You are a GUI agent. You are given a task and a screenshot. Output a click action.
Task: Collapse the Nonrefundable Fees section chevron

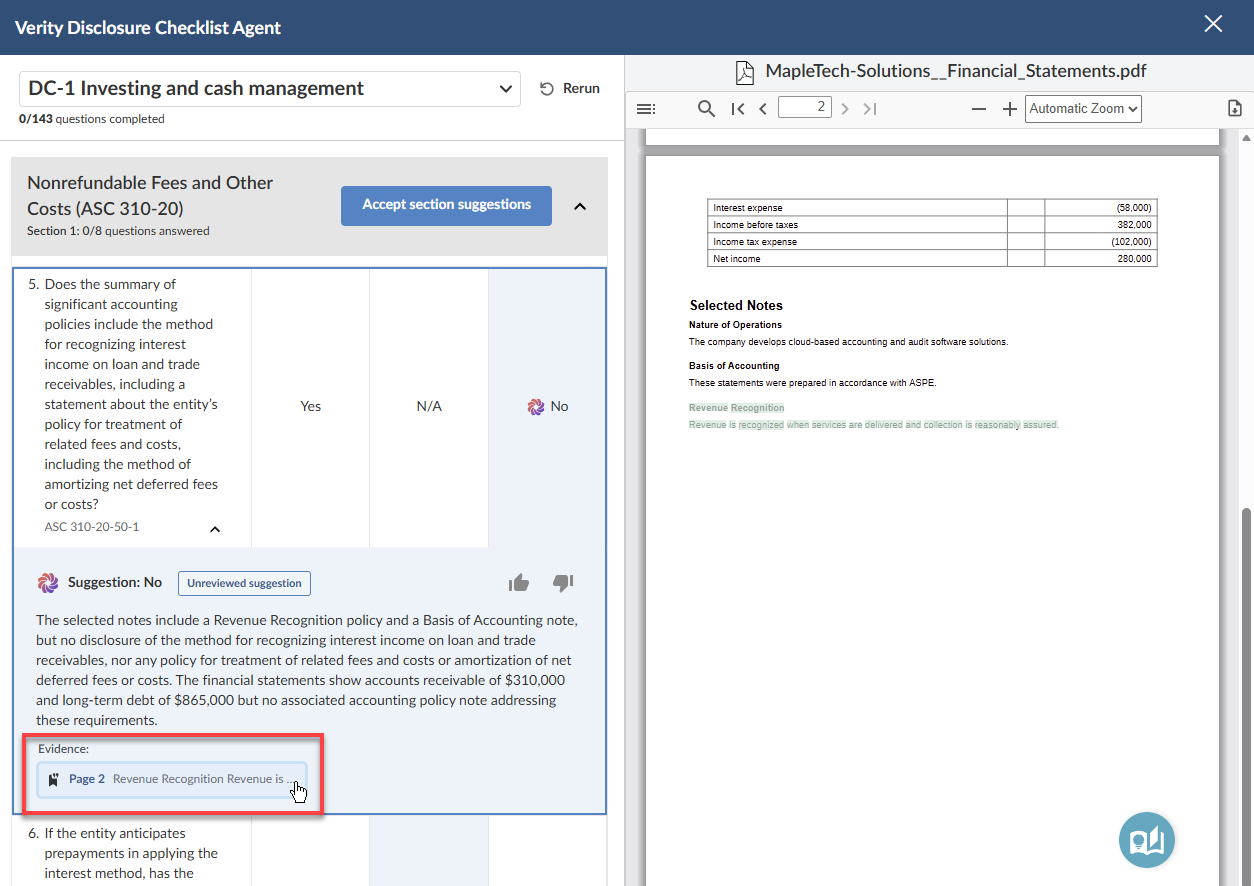(x=580, y=206)
